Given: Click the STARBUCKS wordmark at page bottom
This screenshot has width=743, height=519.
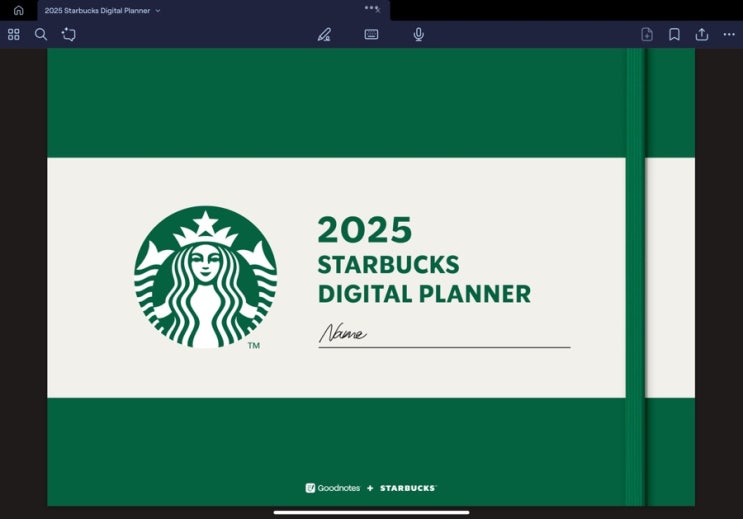Looking at the screenshot, I should (x=407, y=488).
